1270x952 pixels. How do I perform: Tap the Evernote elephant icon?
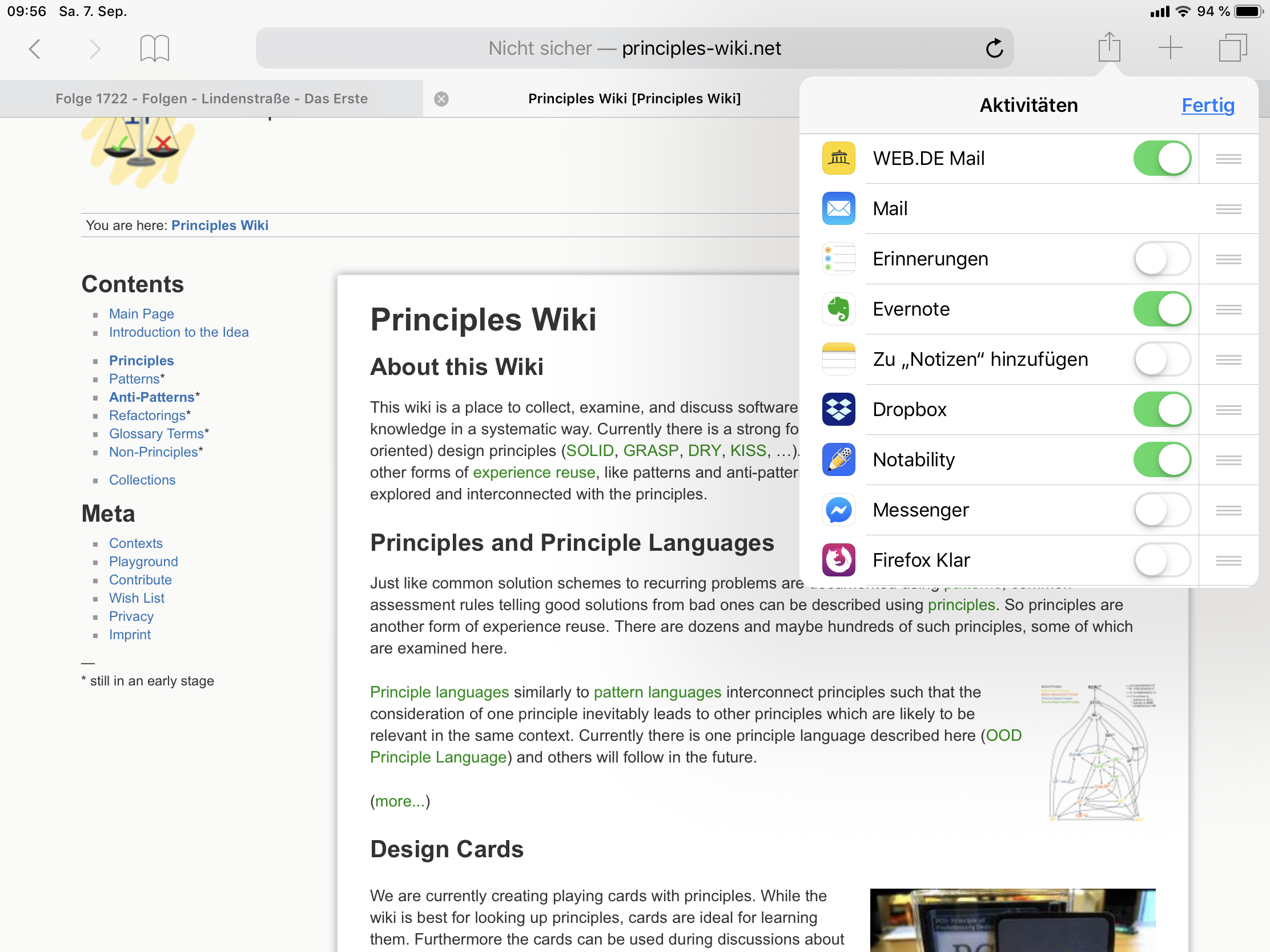838,309
